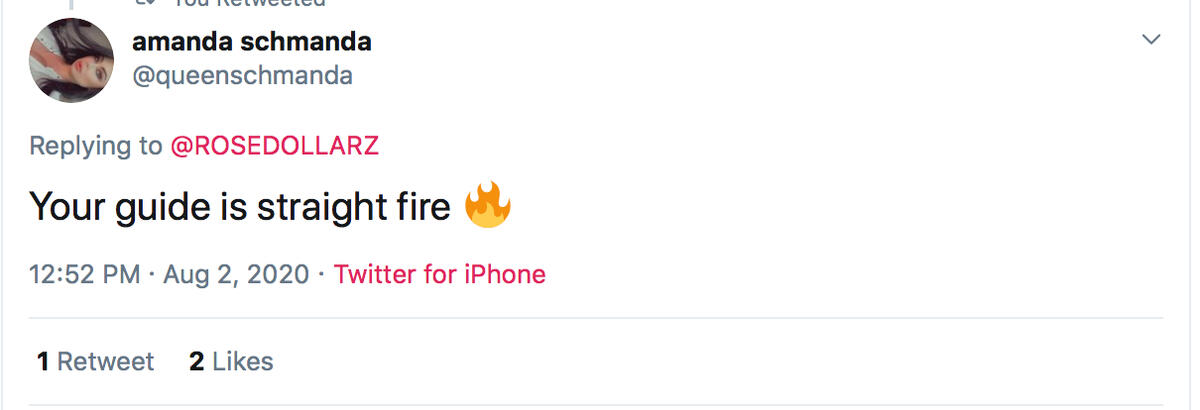Click amanda schmanda's profile avatar
The height and width of the screenshot is (410, 1200).
click(x=72, y=60)
